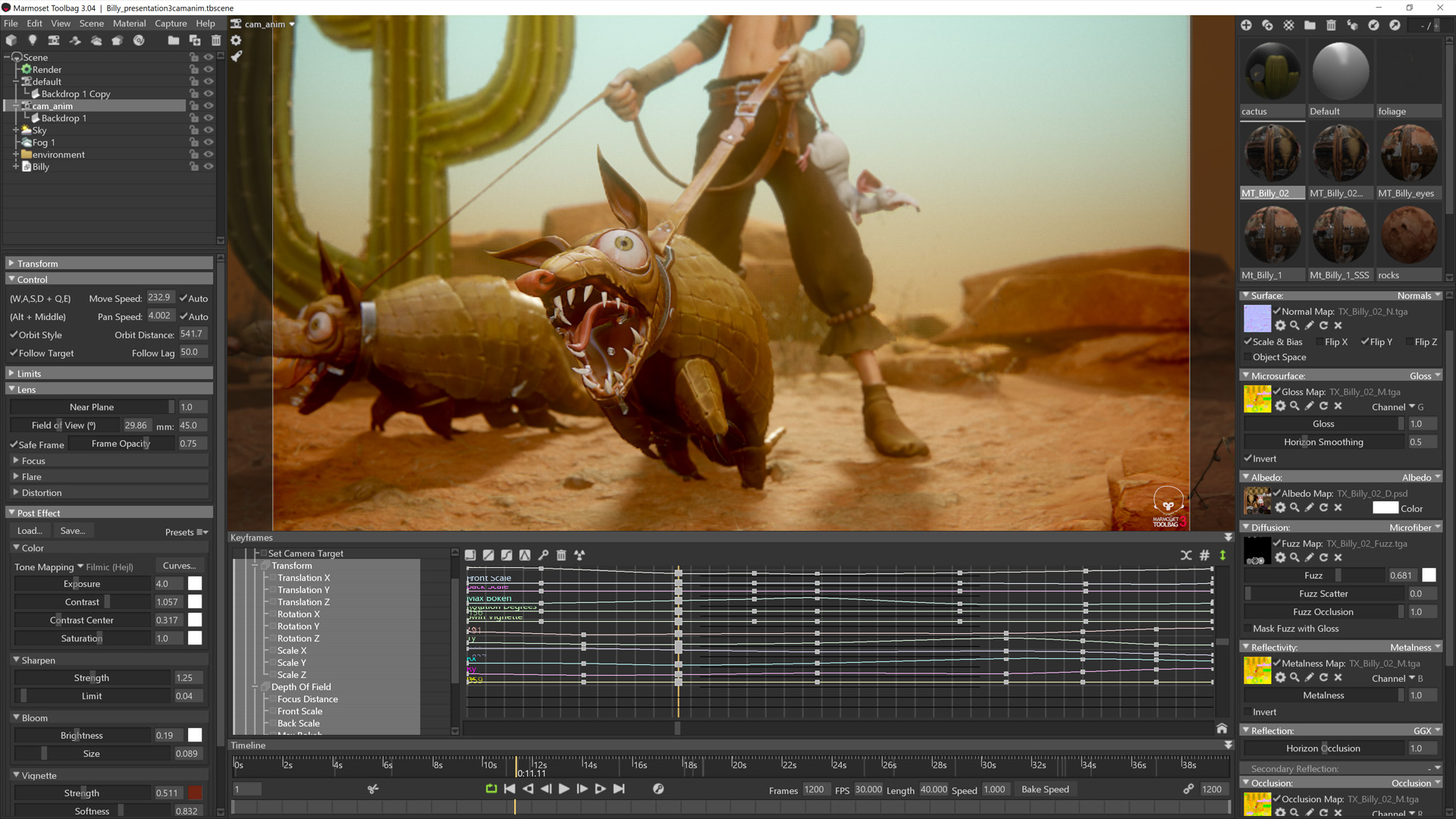Open the Presets dropdown

click(x=187, y=532)
